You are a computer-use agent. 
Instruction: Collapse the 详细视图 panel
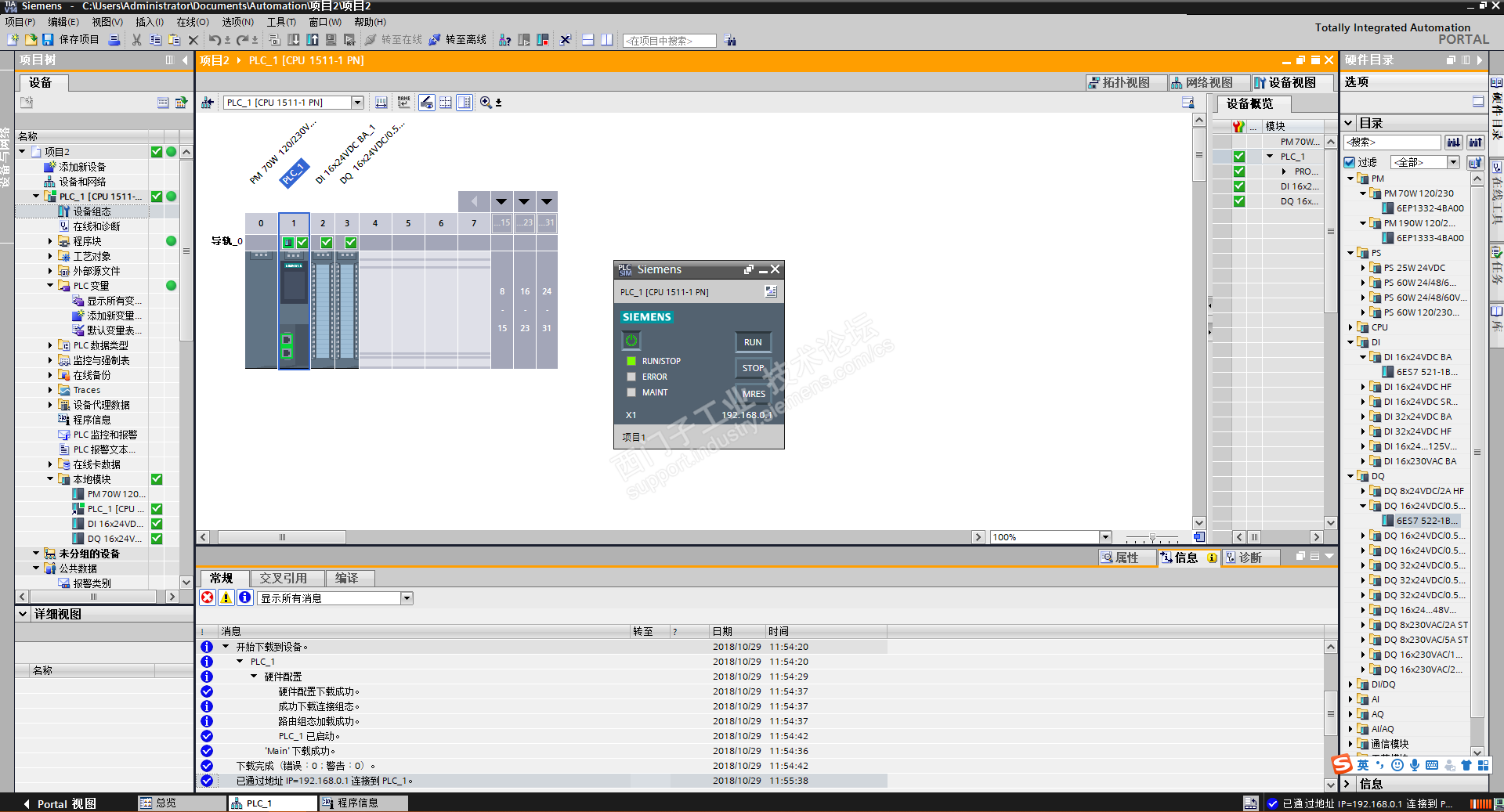pyautogui.click(x=23, y=614)
